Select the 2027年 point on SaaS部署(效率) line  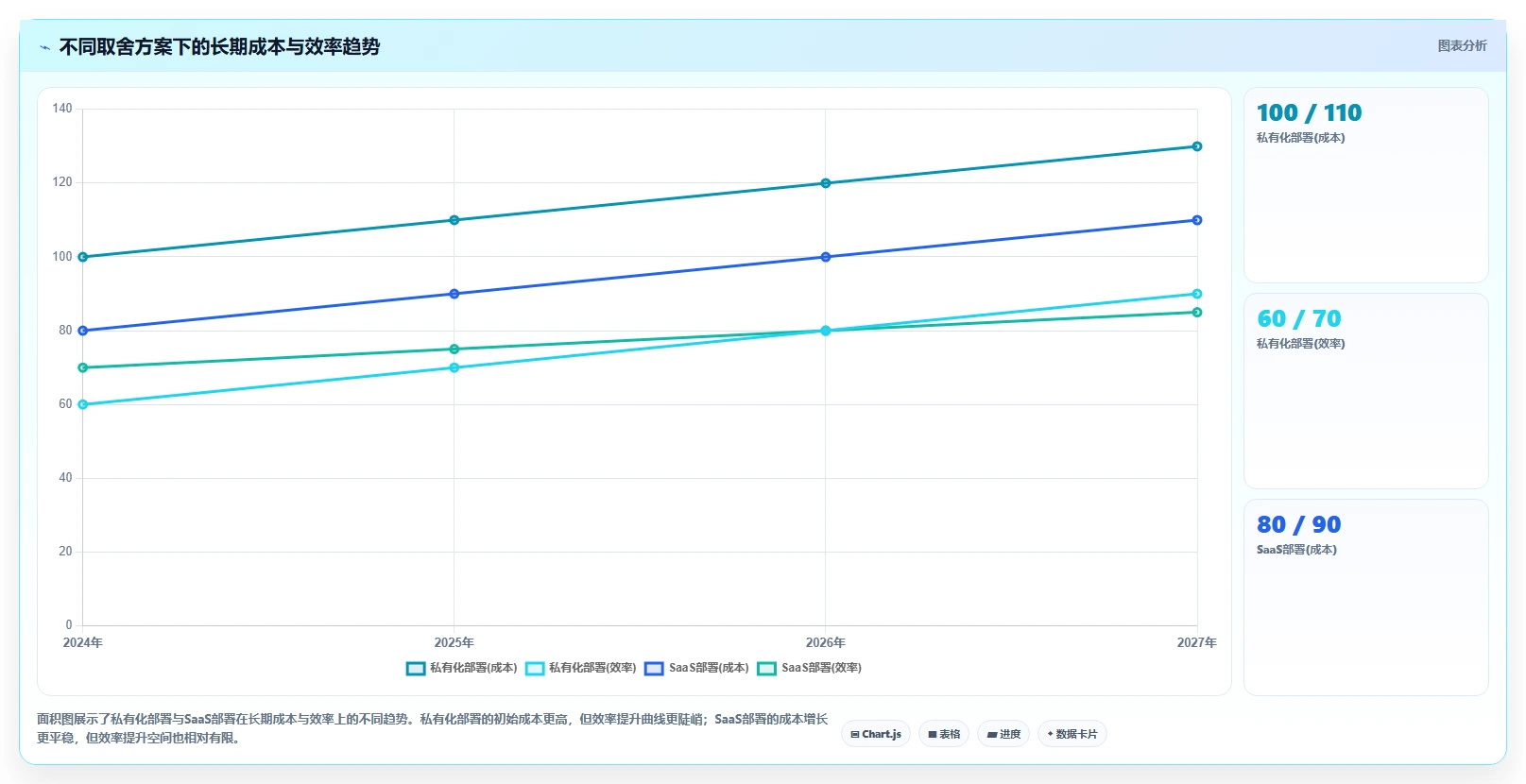pos(1197,312)
